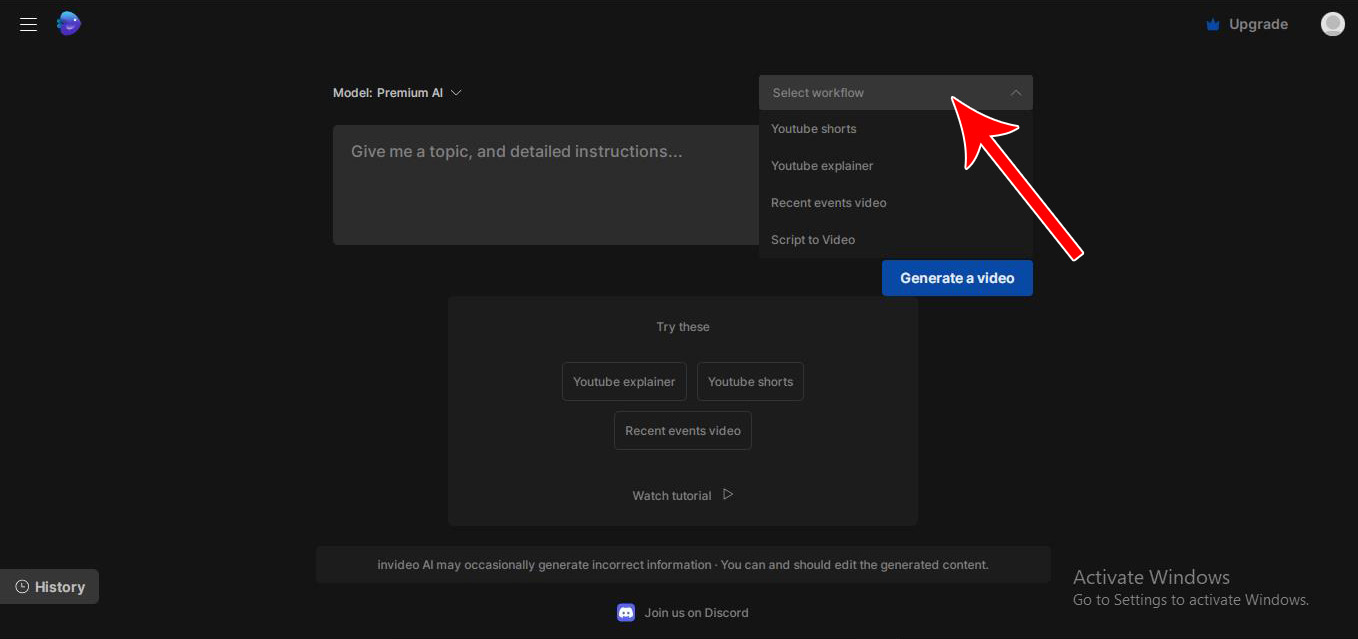Click the chevron next to Premium AI

[x=456, y=93]
